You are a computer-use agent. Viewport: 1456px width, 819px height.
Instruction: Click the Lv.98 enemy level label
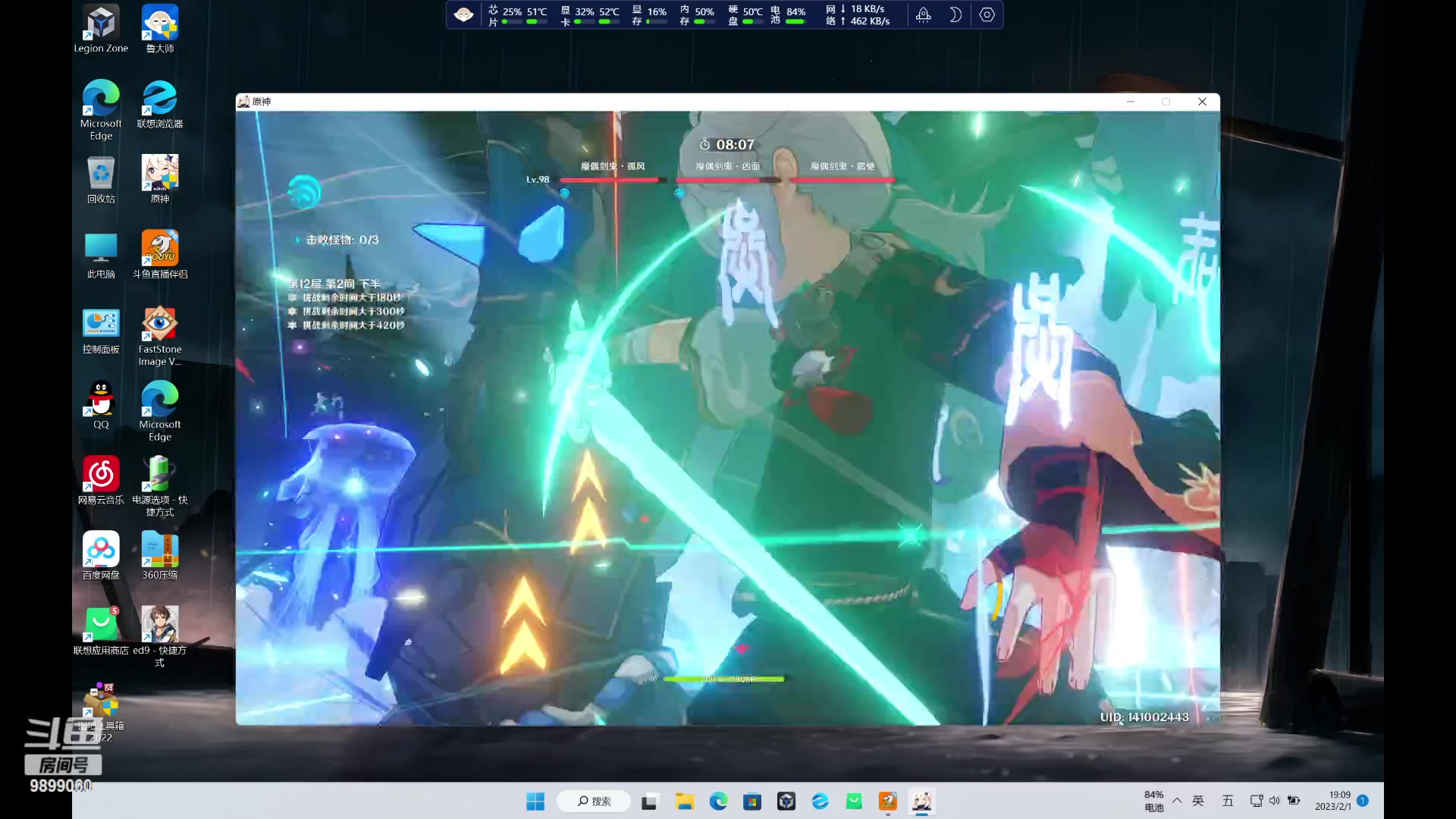(538, 180)
